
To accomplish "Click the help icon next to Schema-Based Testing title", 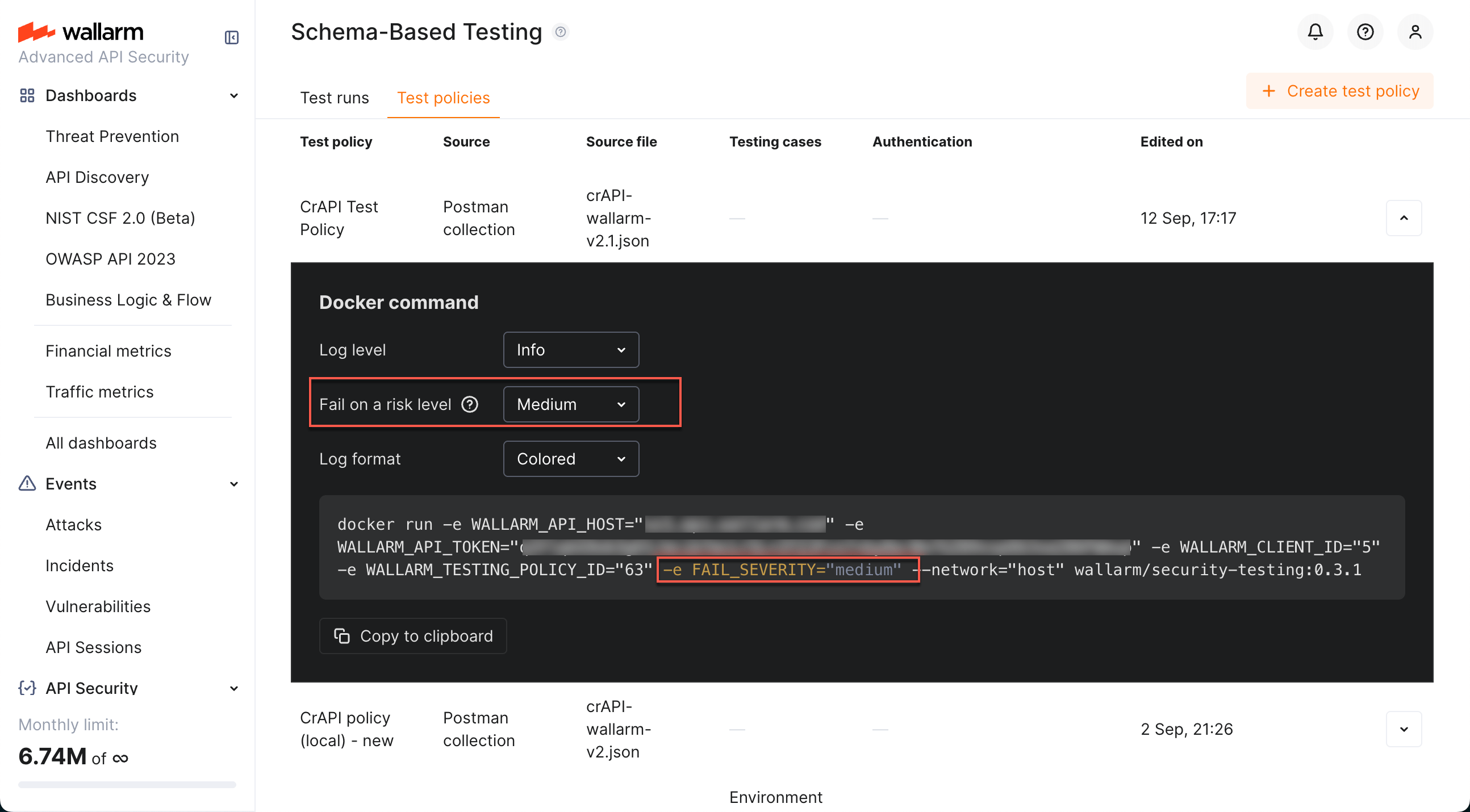I will pos(561,32).
